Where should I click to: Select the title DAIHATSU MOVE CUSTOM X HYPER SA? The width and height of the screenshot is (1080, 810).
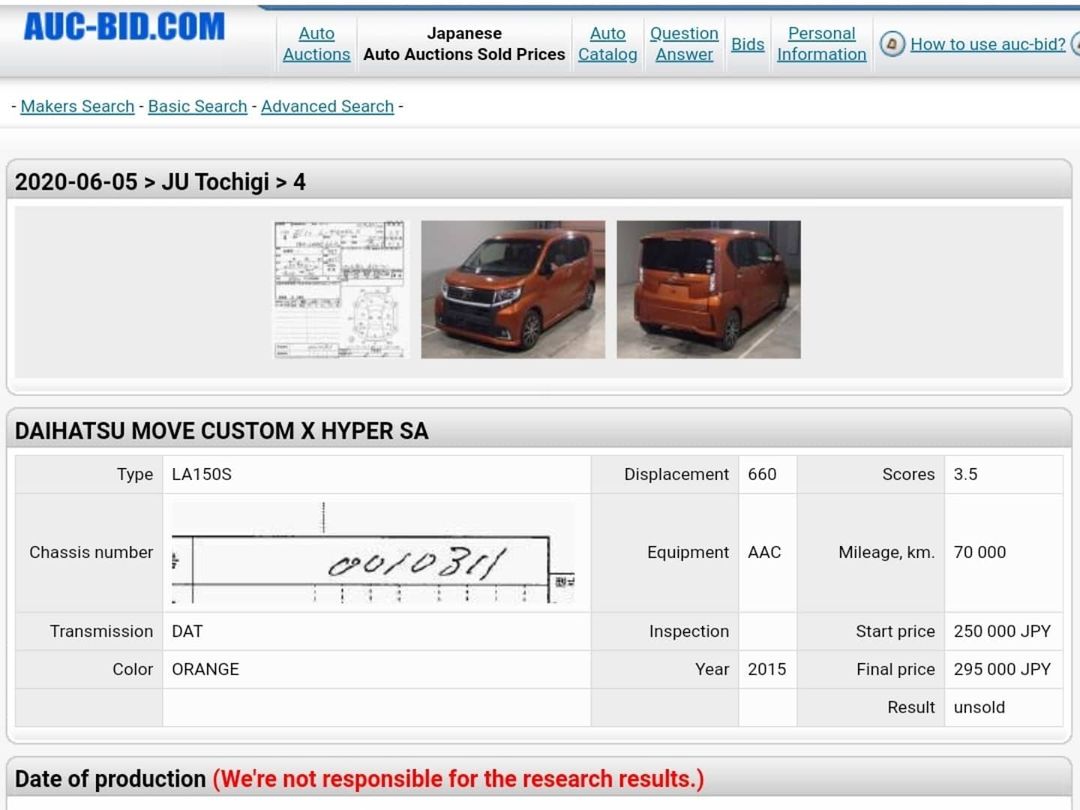point(221,431)
